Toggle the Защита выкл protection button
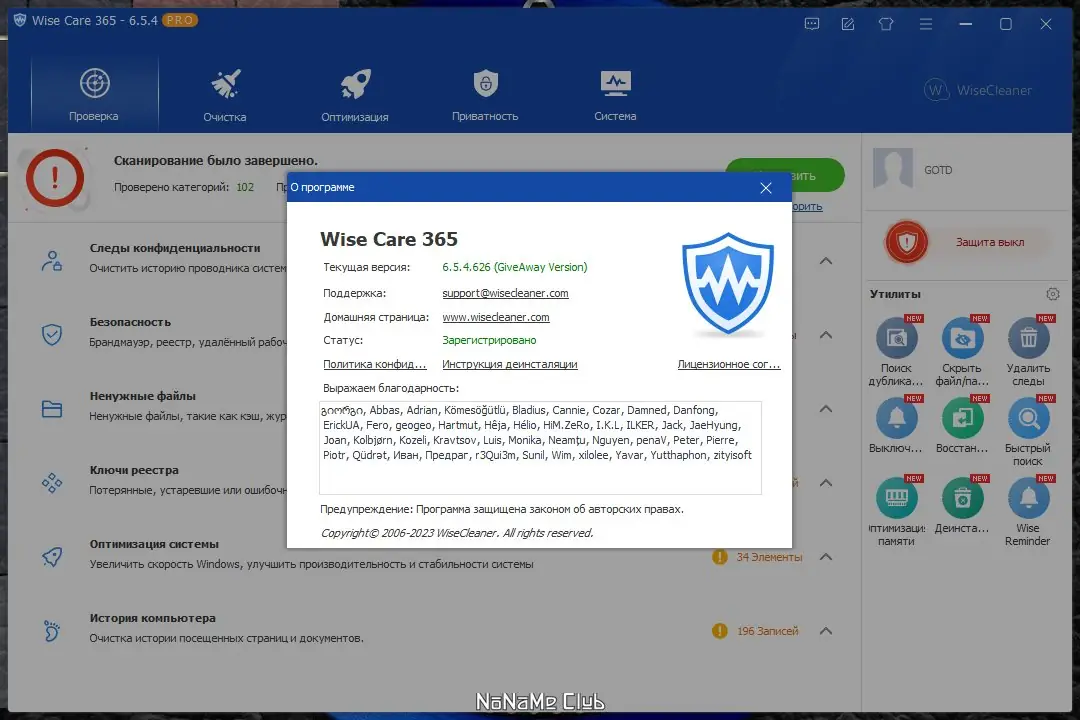 coord(968,243)
